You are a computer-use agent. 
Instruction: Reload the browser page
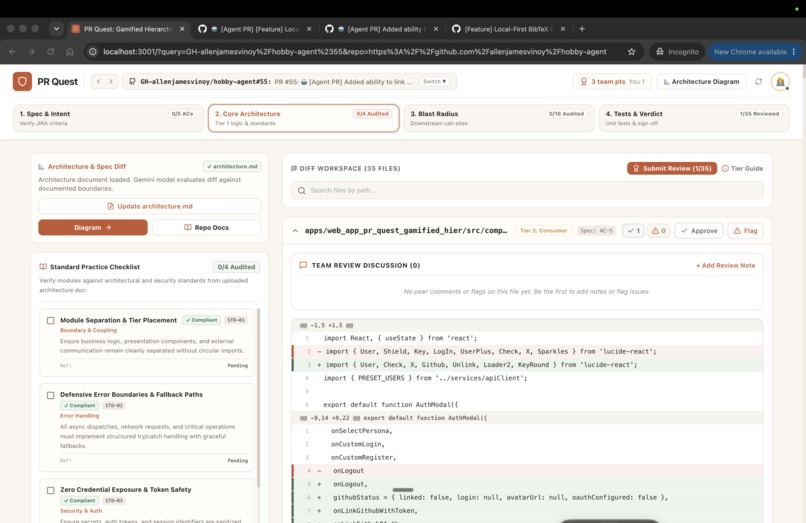pyautogui.click(x=50, y=51)
